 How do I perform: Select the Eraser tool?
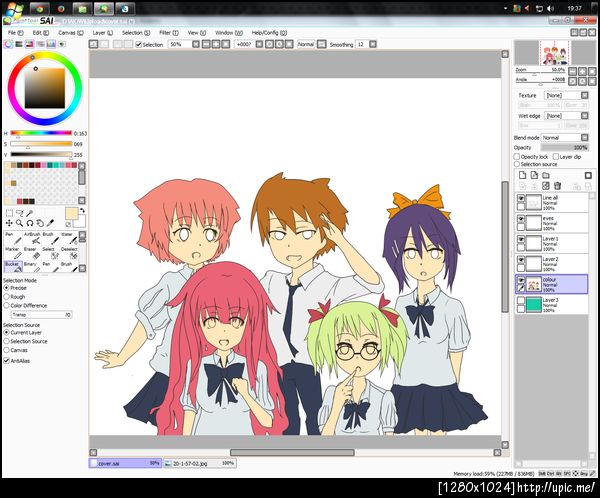pos(32,253)
